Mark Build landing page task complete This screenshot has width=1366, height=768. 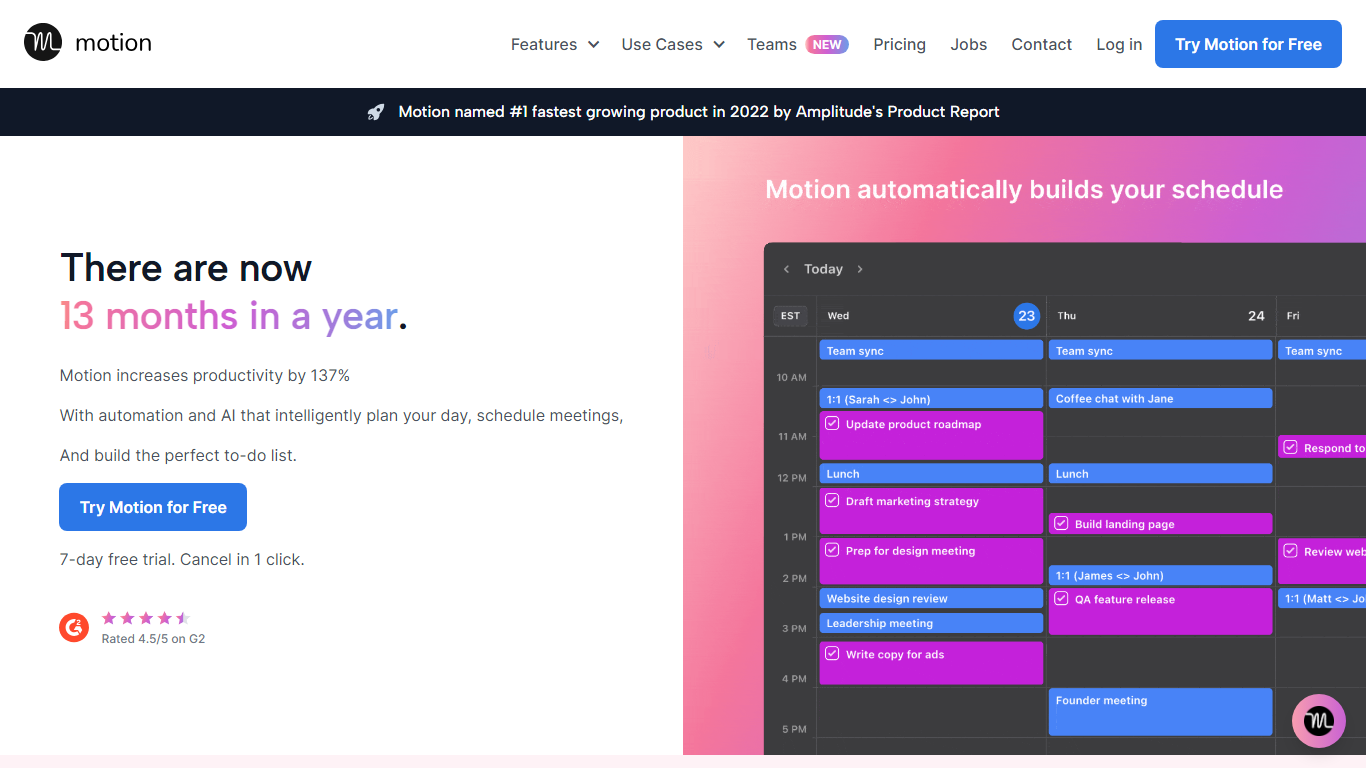[x=1061, y=524]
